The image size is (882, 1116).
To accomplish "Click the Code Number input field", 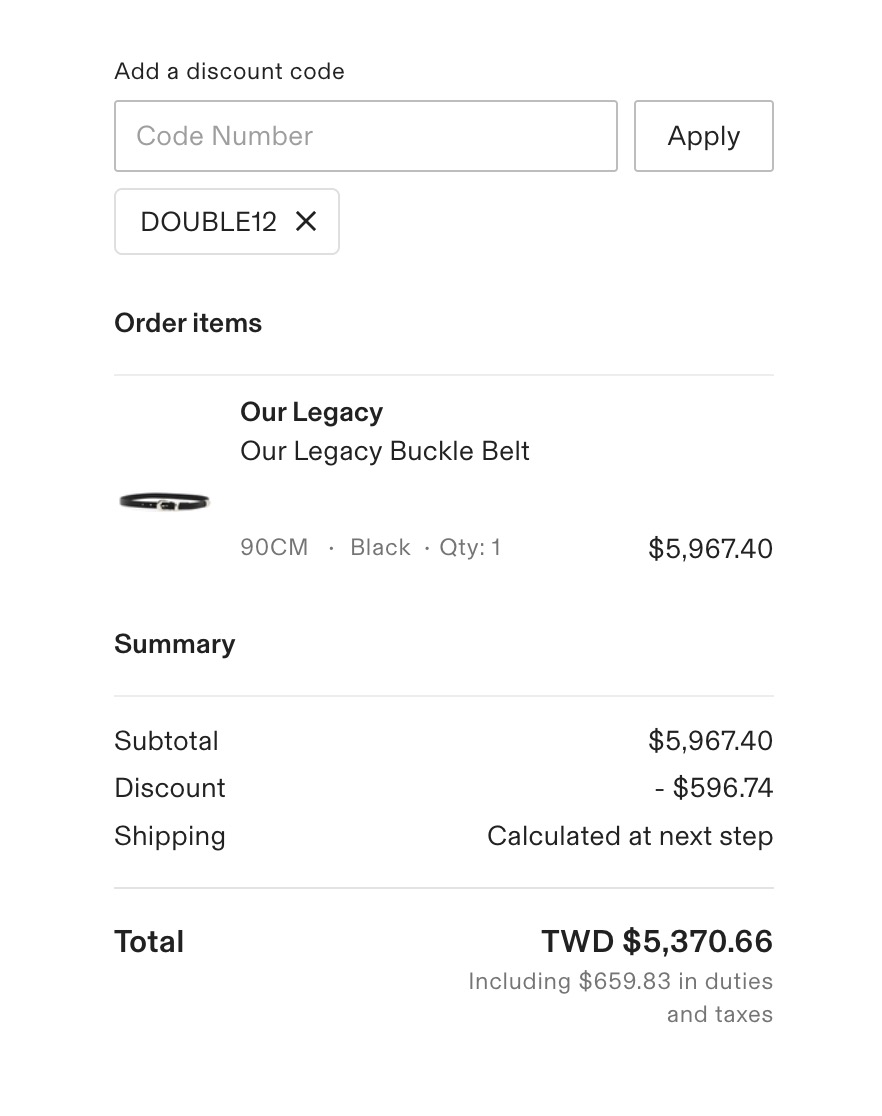I will tap(365, 136).
